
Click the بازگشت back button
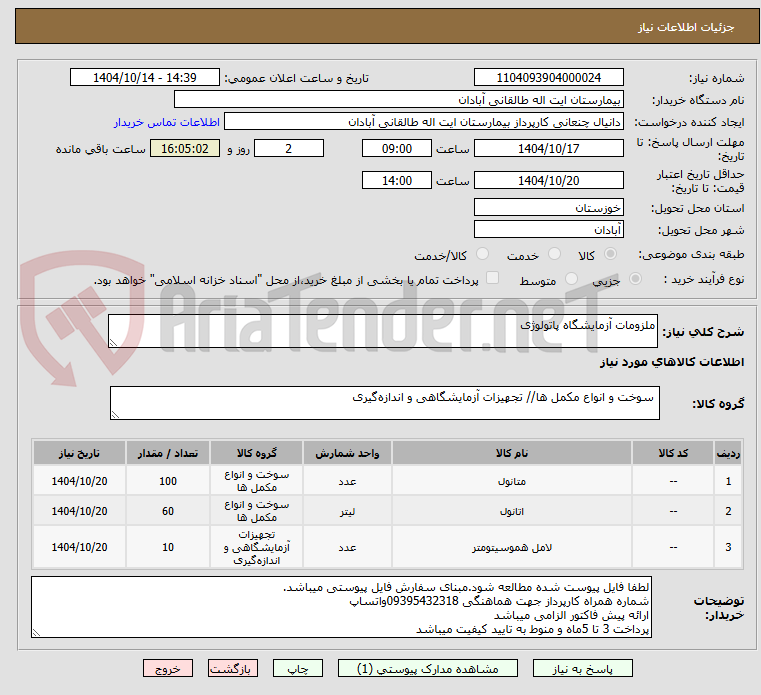pyautogui.click(x=232, y=668)
